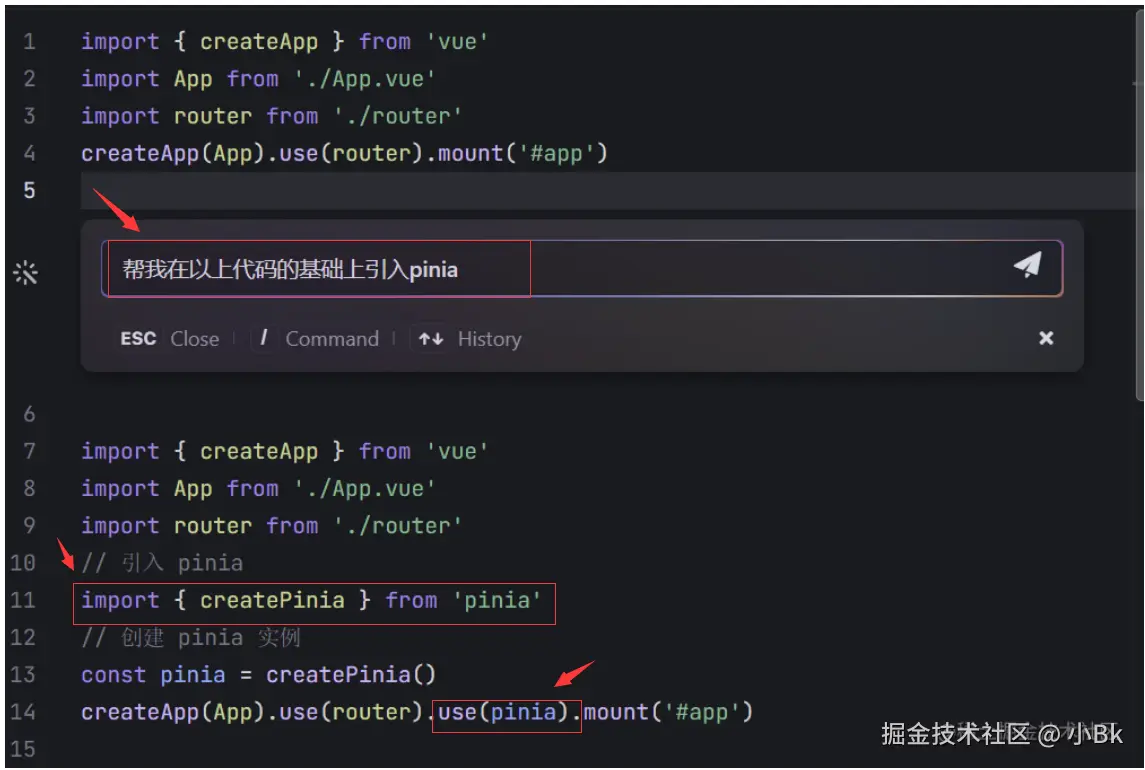Dismiss the inline prompt with X icon
The height and width of the screenshot is (770, 1145).
(1046, 338)
